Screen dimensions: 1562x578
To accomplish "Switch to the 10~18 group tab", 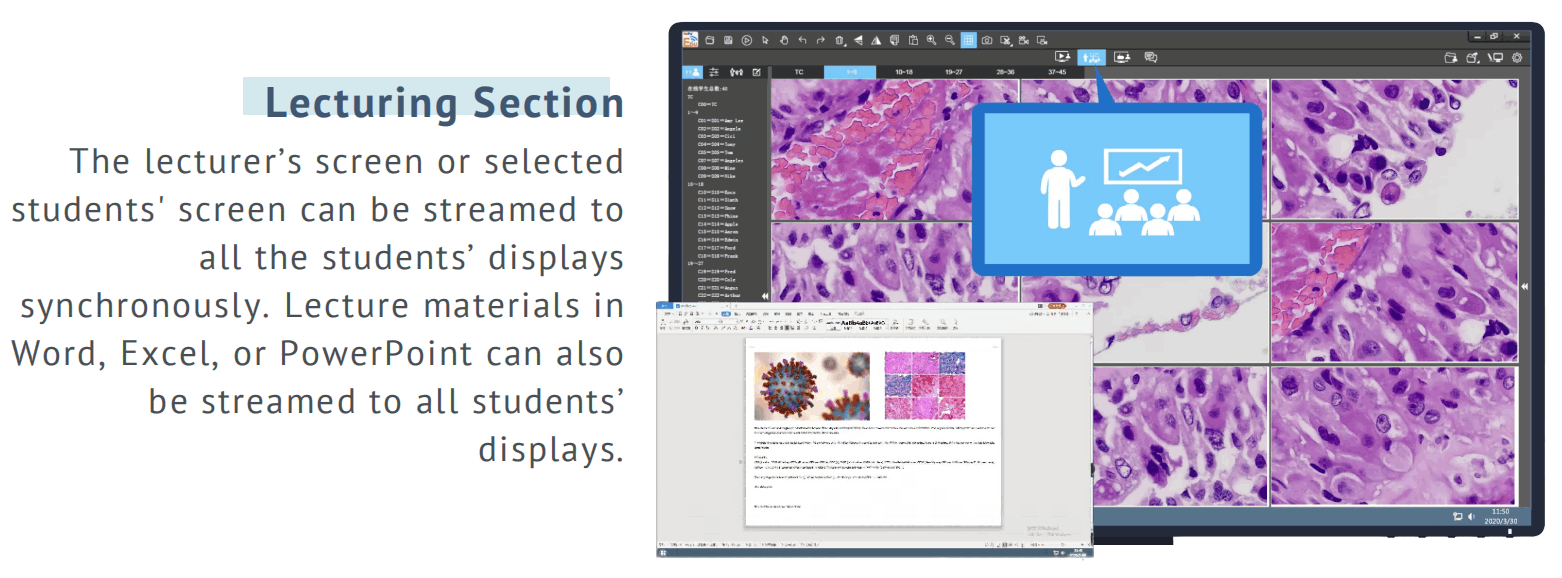I will (x=903, y=72).
